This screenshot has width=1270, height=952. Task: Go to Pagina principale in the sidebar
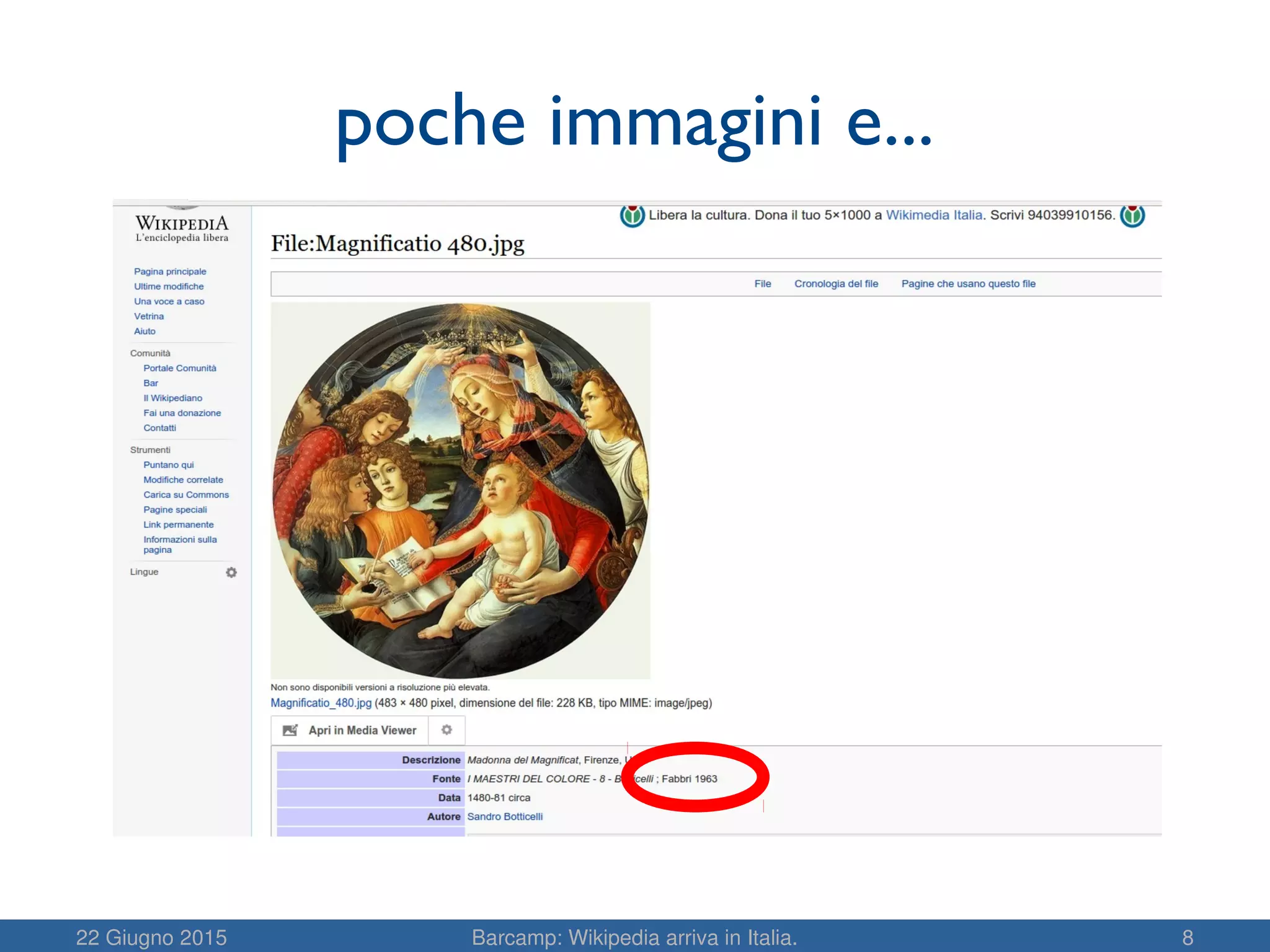point(170,271)
